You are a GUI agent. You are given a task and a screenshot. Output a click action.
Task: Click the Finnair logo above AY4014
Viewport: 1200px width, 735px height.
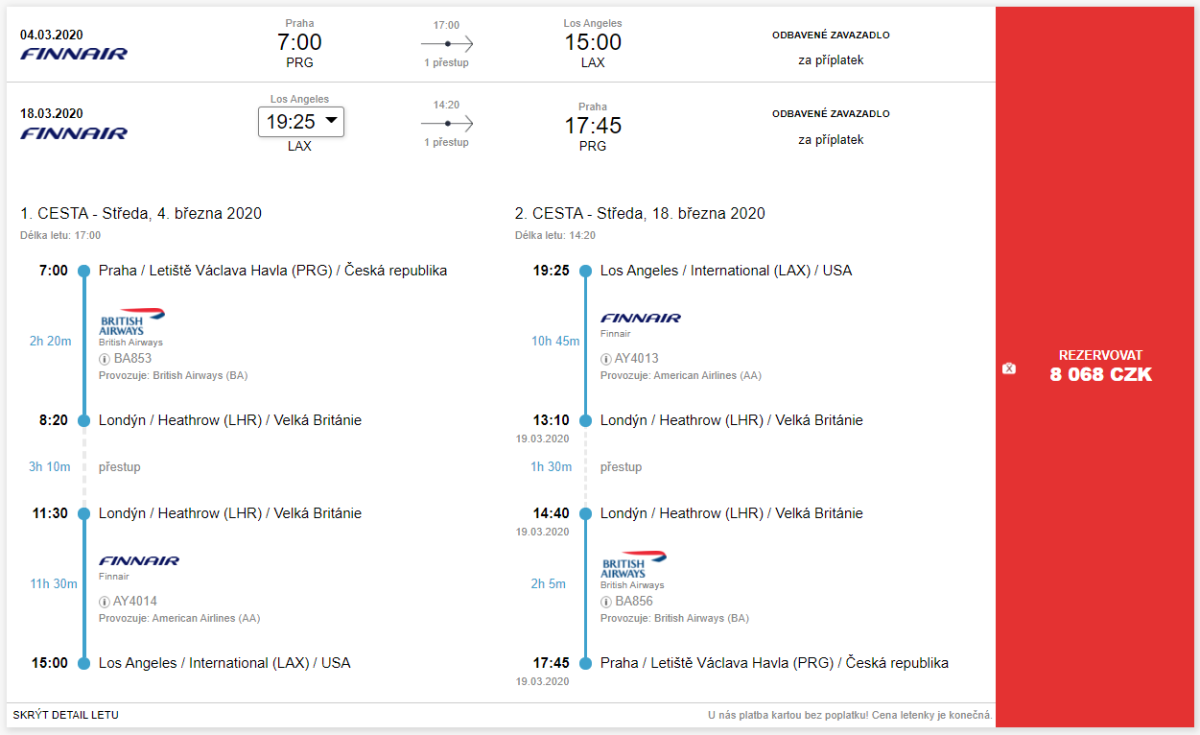139,561
